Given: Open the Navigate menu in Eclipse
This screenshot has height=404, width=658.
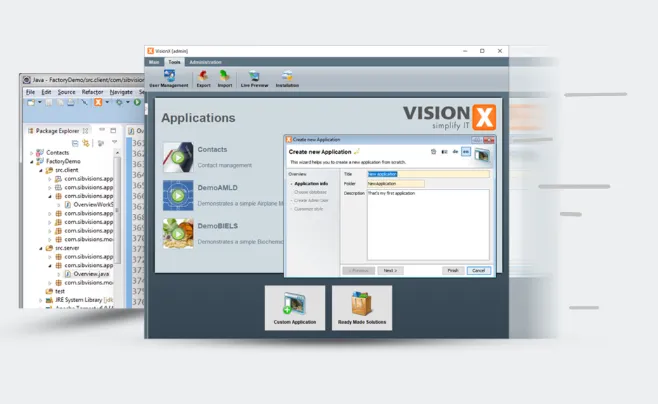Looking at the screenshot, I should [121, 92].
